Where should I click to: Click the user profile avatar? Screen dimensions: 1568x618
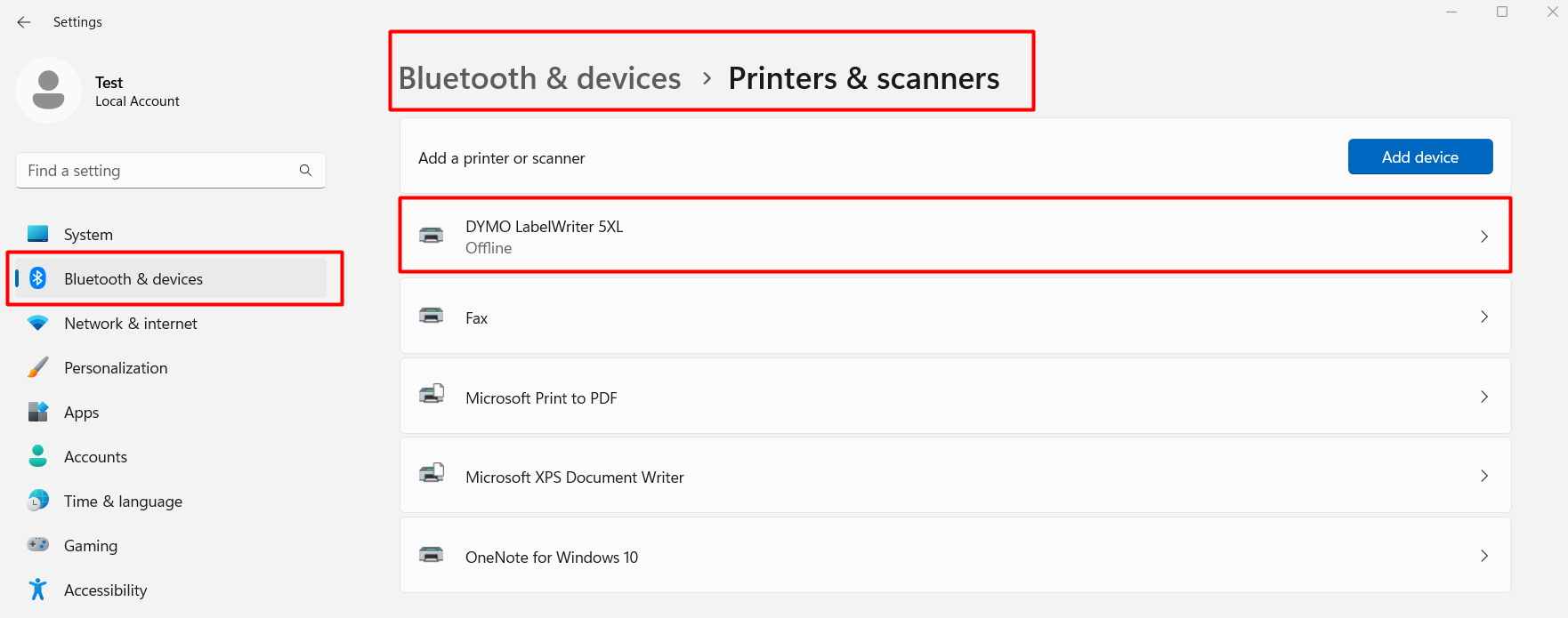pos(49,91)
